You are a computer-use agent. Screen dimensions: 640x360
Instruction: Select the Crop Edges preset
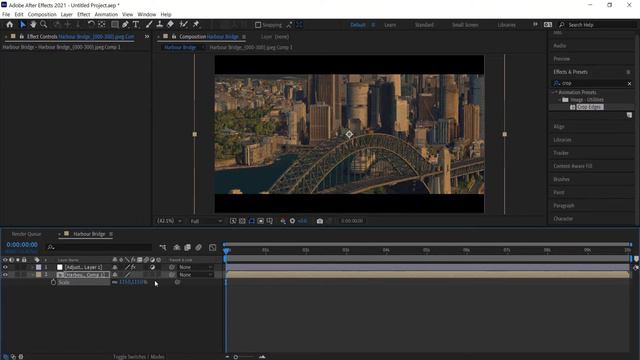(x=590, y=107)
